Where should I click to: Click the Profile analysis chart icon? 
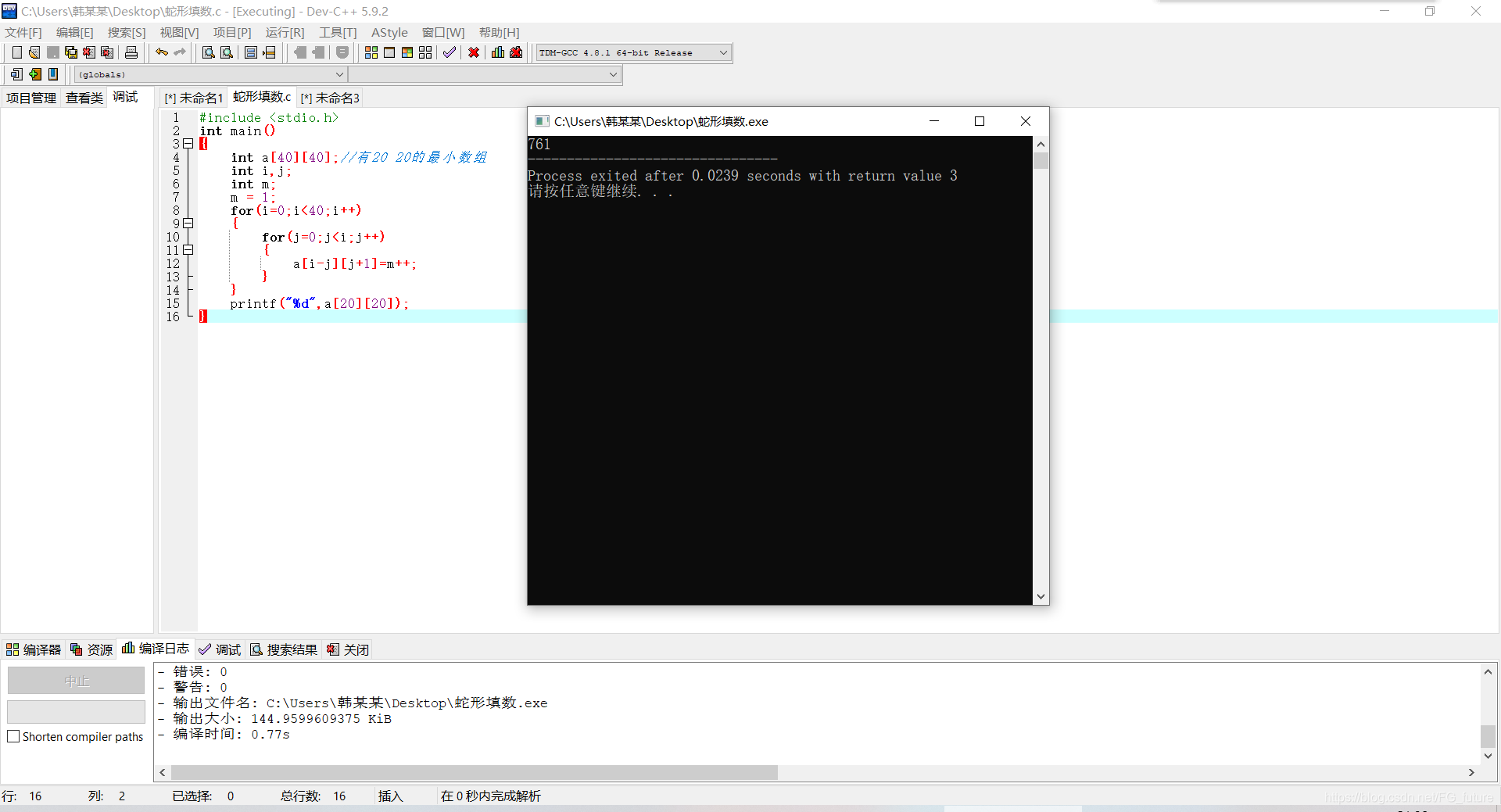pos(498,52)
